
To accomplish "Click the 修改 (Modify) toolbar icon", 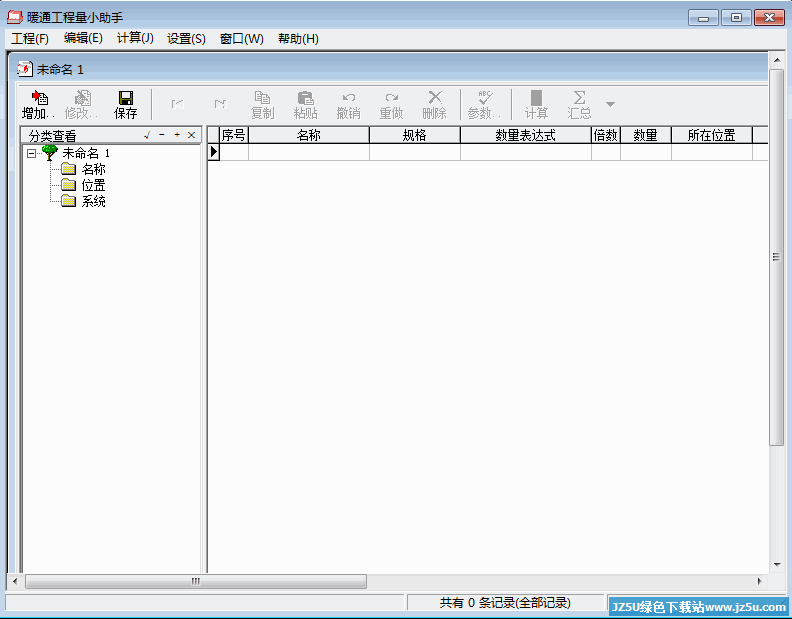I will 81,105.
